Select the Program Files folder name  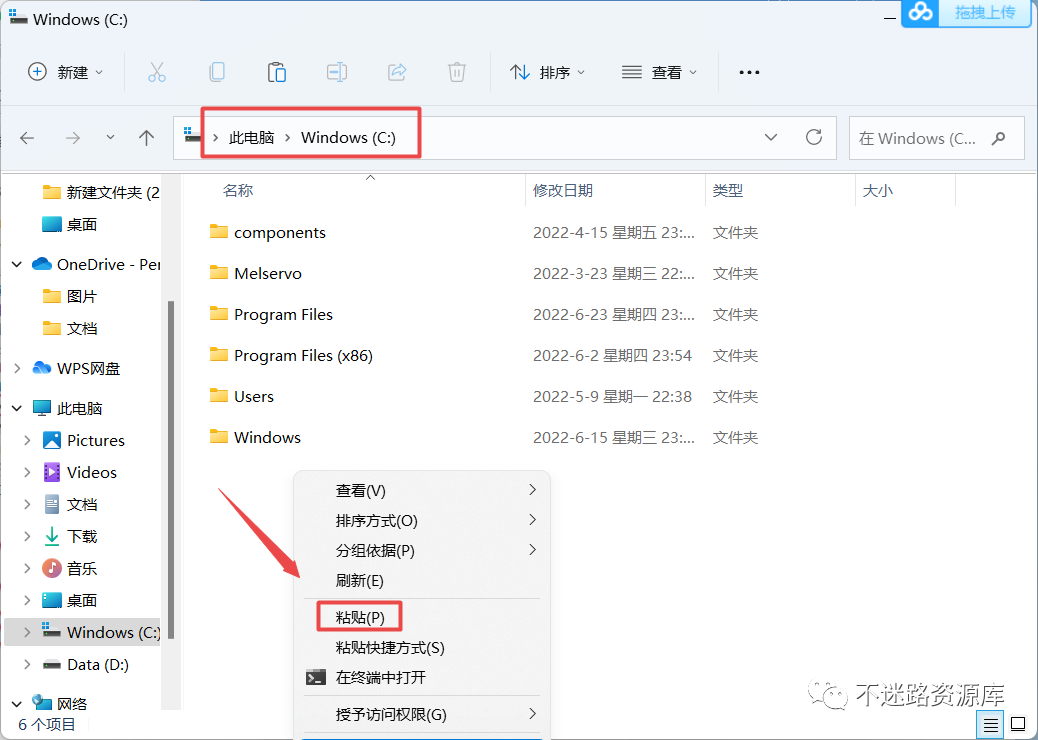pos(283,314)
